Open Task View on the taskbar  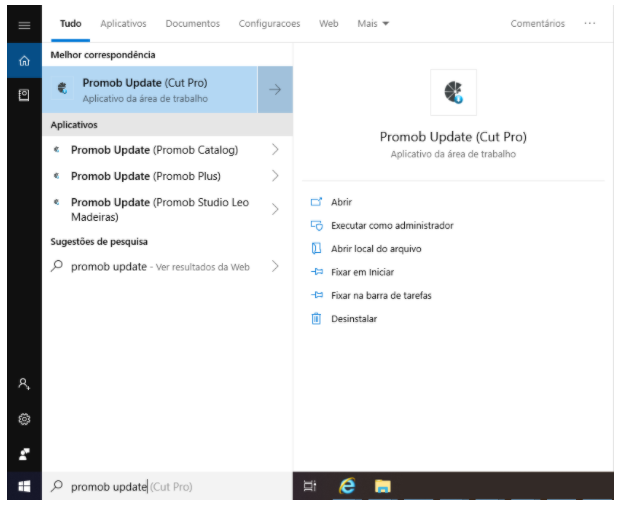pos(310,486)
